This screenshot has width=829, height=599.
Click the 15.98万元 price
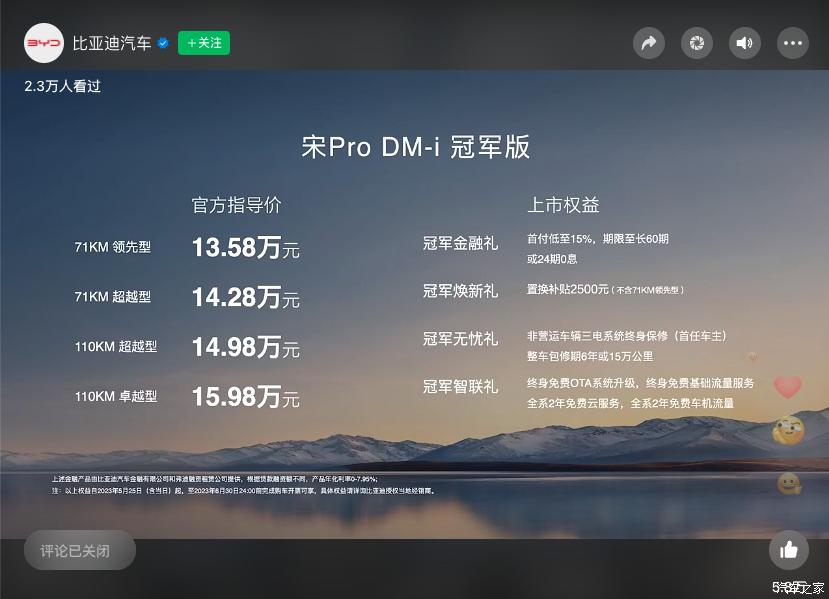pos(246,397)
